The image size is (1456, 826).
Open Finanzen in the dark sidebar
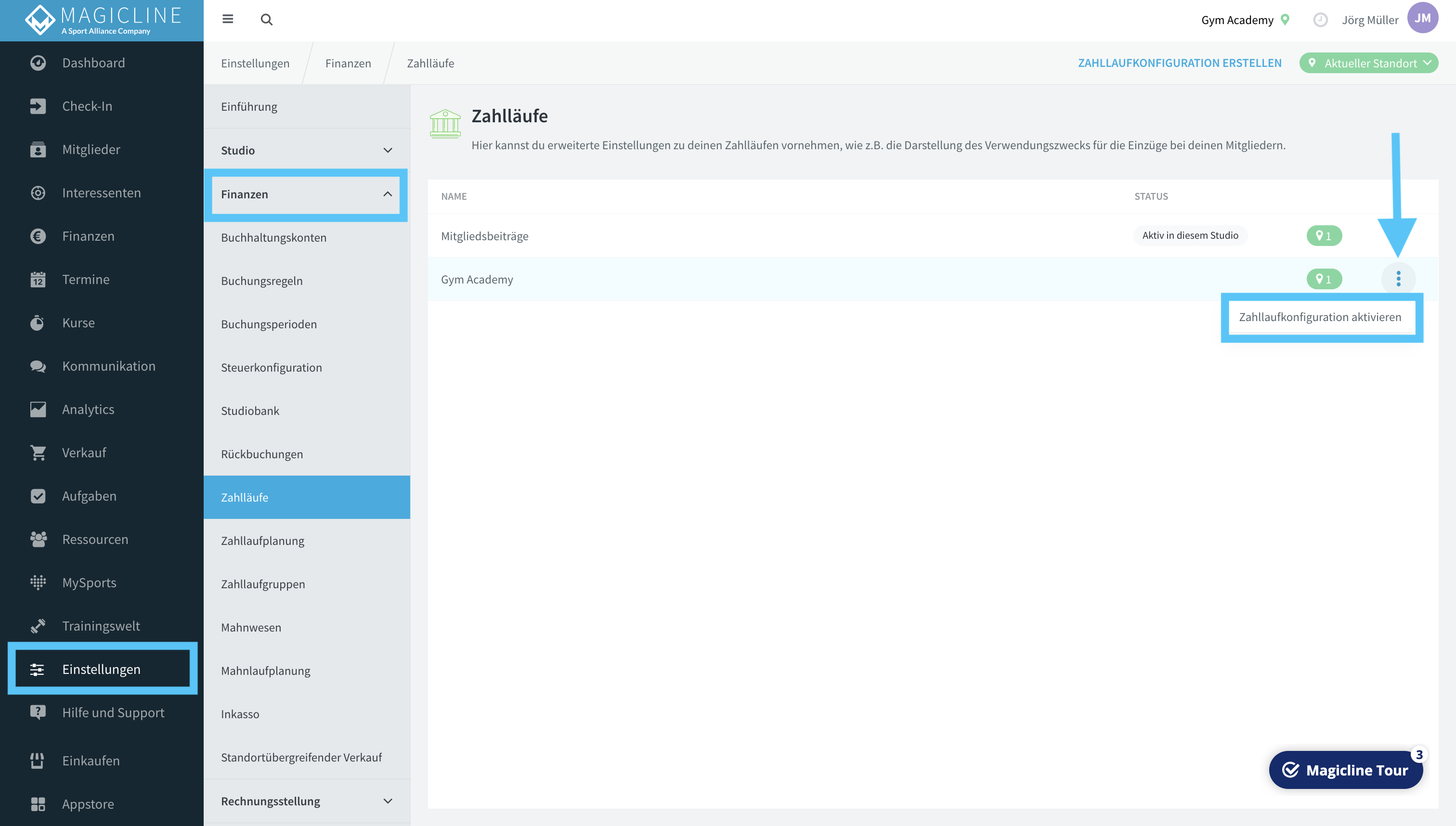[x=102, y=236]
